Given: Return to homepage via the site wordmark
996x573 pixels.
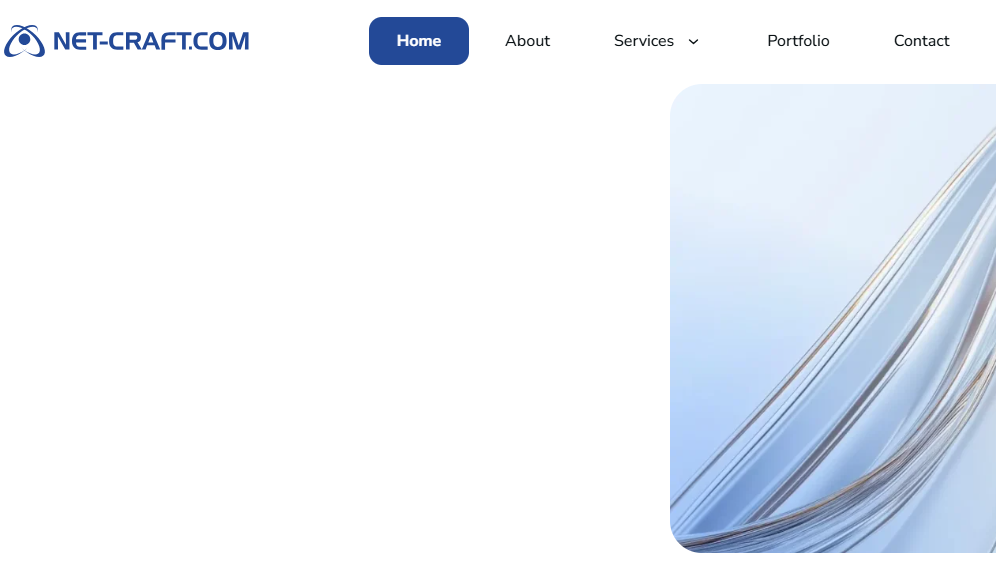Looking at the screenshot, I should pyautogui.click(x=151, y=41).
